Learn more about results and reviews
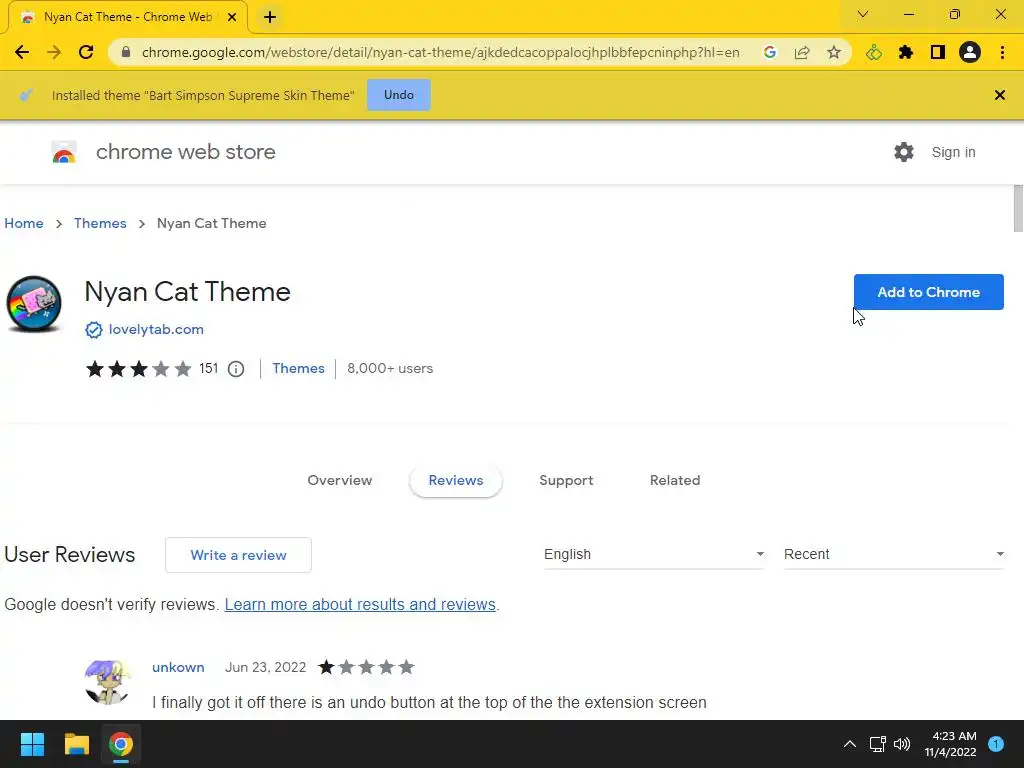 [360, 604]
